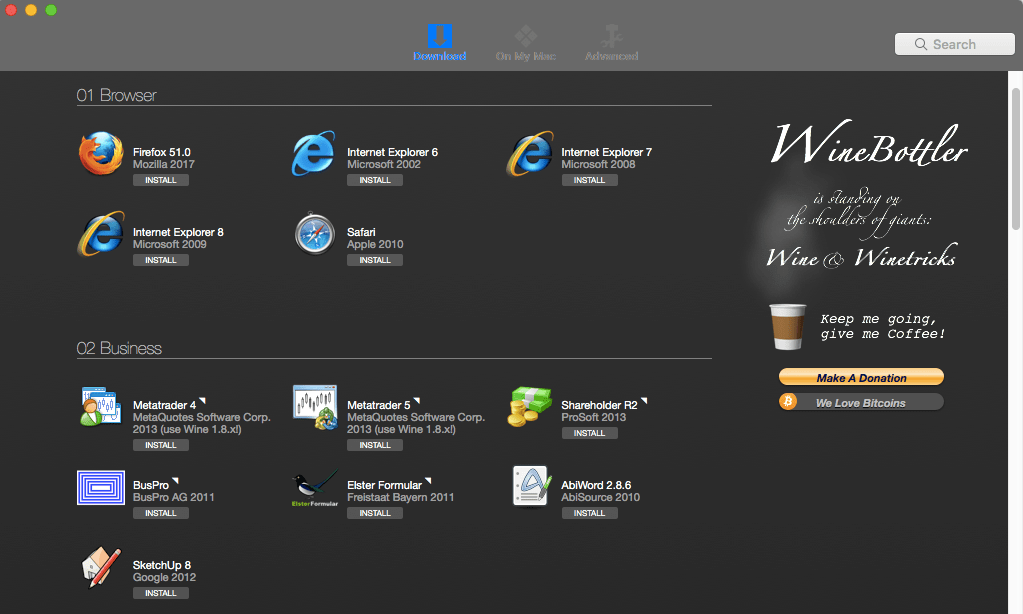Click the Firefox 51.0 title
Image resolution: width=1023 pixels, height=614 pixels.
point(162,152)
